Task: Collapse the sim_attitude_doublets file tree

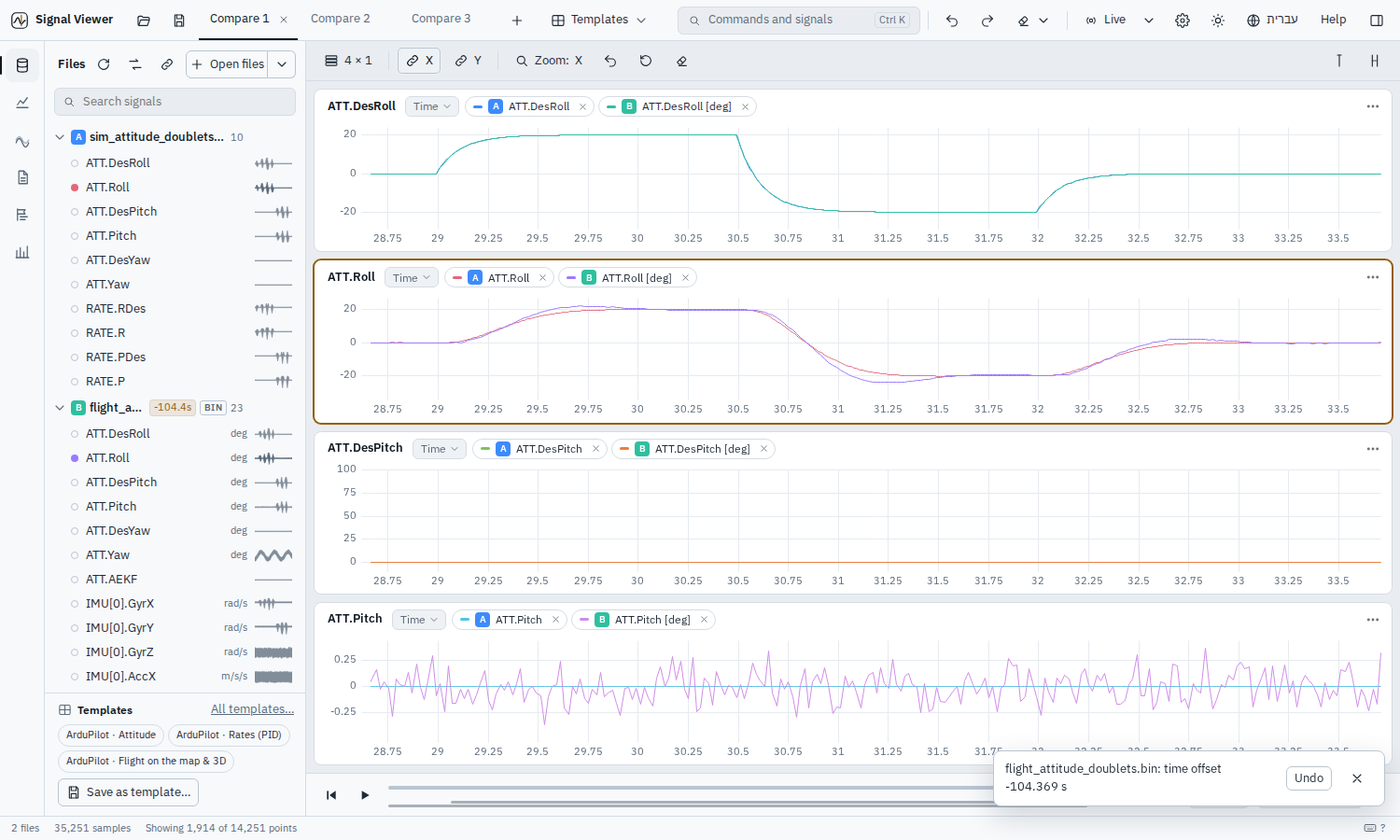Action: pyautogui.click(x=60, y=137)
